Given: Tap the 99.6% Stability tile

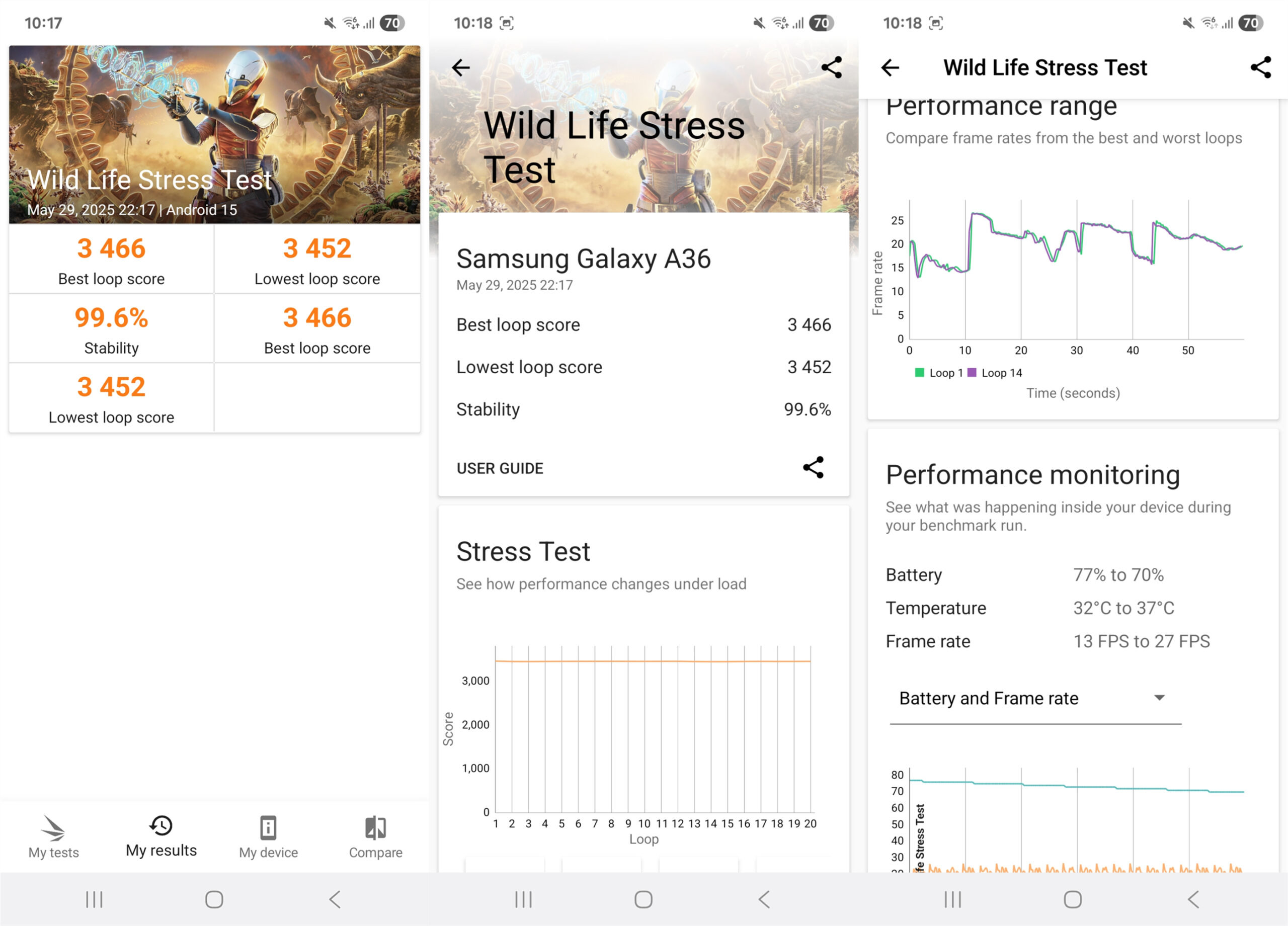Looking at the screenshot, I should click(111, 329).
